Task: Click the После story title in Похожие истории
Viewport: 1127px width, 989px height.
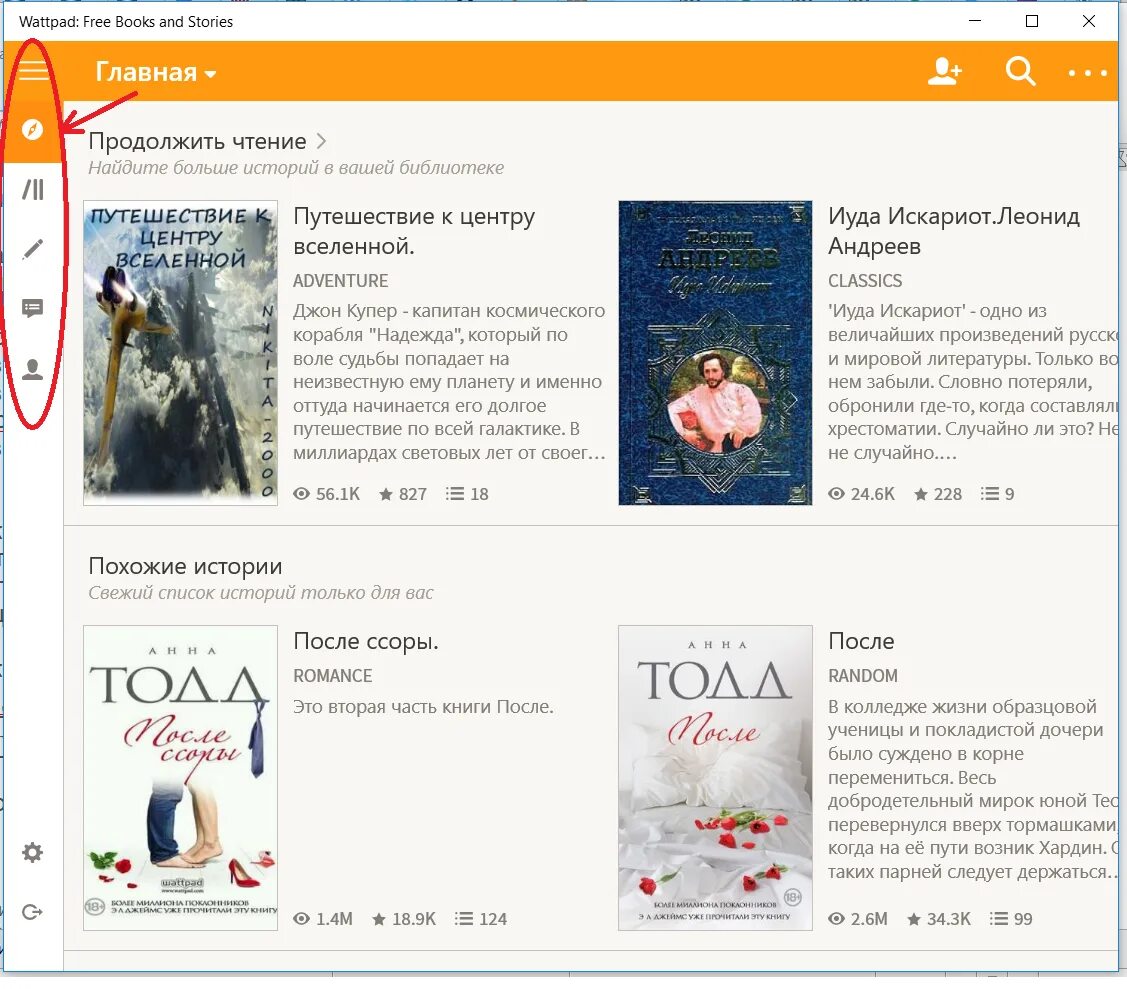Action: [x=861, y=641]
